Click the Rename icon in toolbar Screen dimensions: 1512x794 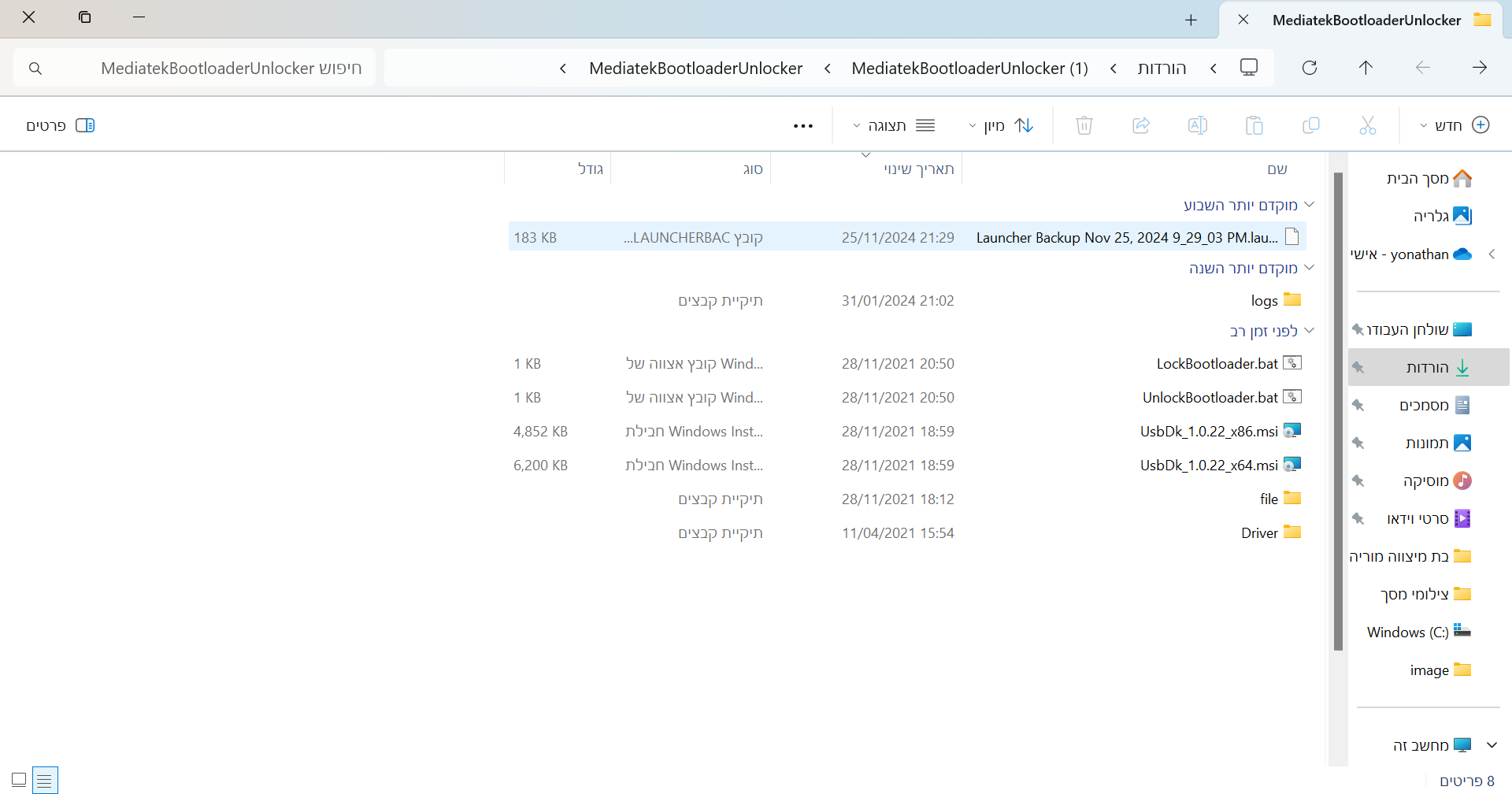[1197, 125]
